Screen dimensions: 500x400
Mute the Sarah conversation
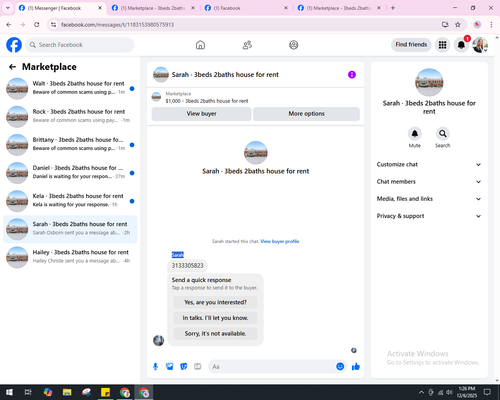click(x=415, y=134)
